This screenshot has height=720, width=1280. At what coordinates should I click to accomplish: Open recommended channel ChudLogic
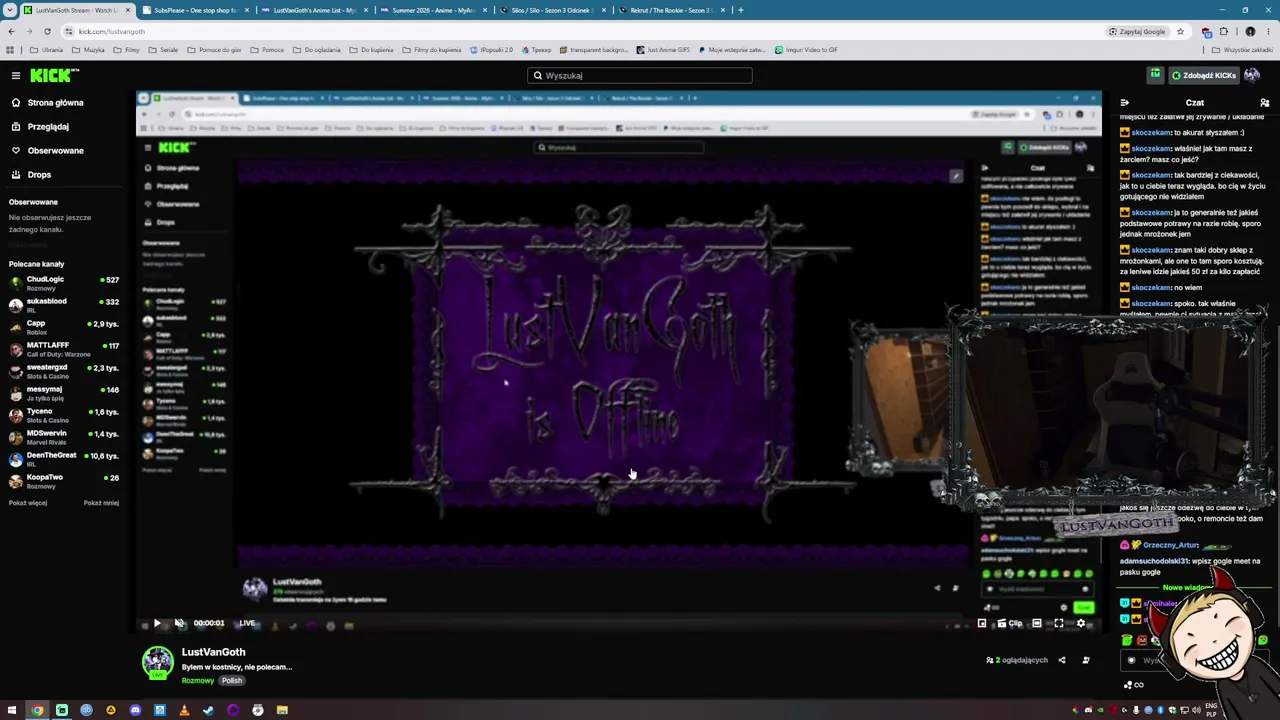[x=64, y=283]
